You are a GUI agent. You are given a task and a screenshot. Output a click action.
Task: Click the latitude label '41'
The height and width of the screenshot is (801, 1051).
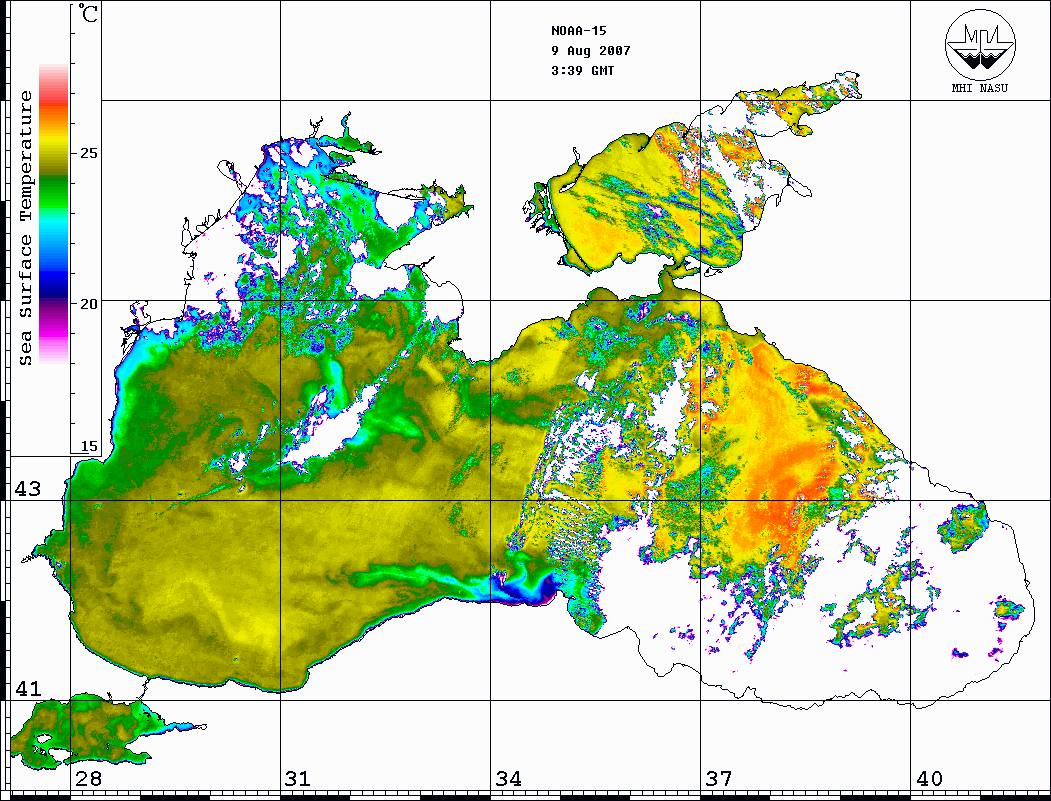click(28, 688)
